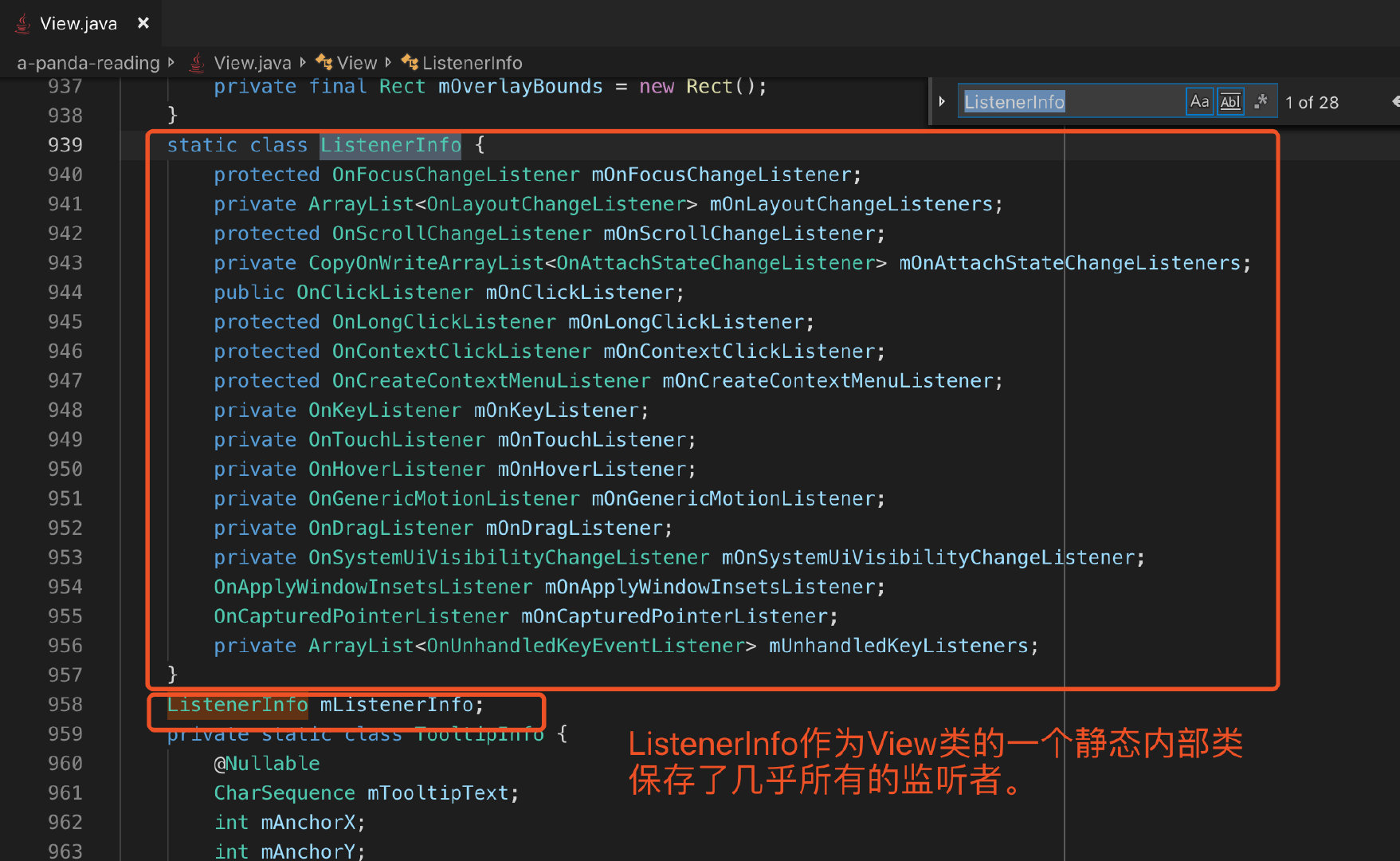This screenshot has width=1400, height=861.
Task: Click the '1 of 28' match count
Action: (x=1312, y=103)
